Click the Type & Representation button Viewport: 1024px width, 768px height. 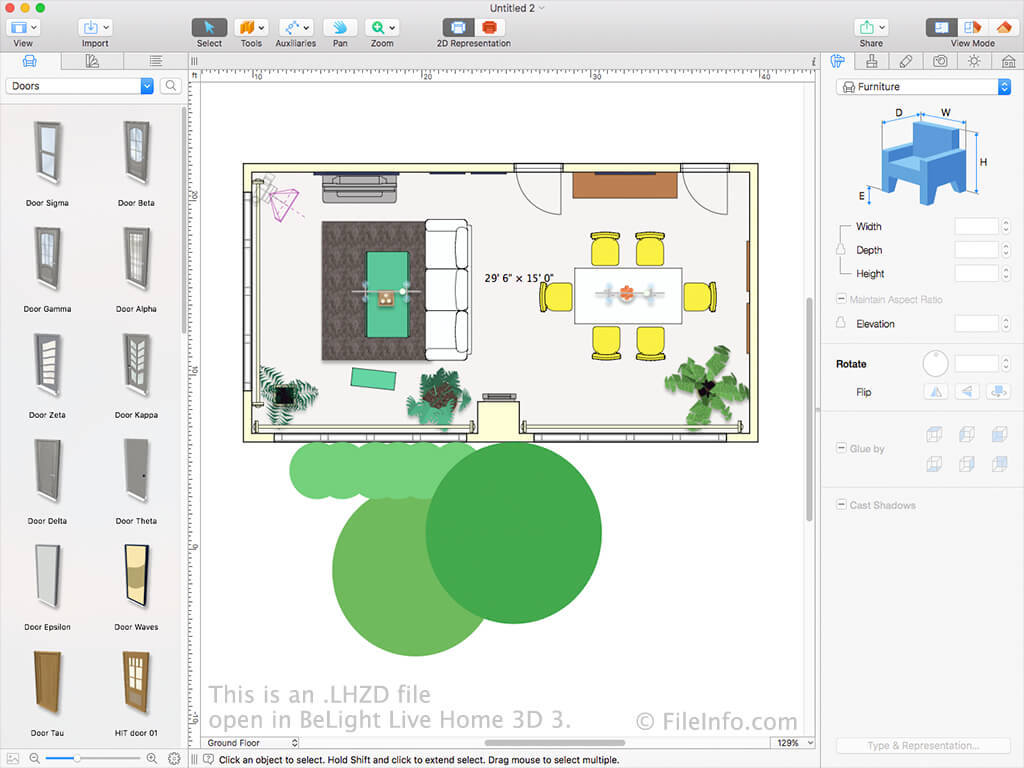(923, 745)
